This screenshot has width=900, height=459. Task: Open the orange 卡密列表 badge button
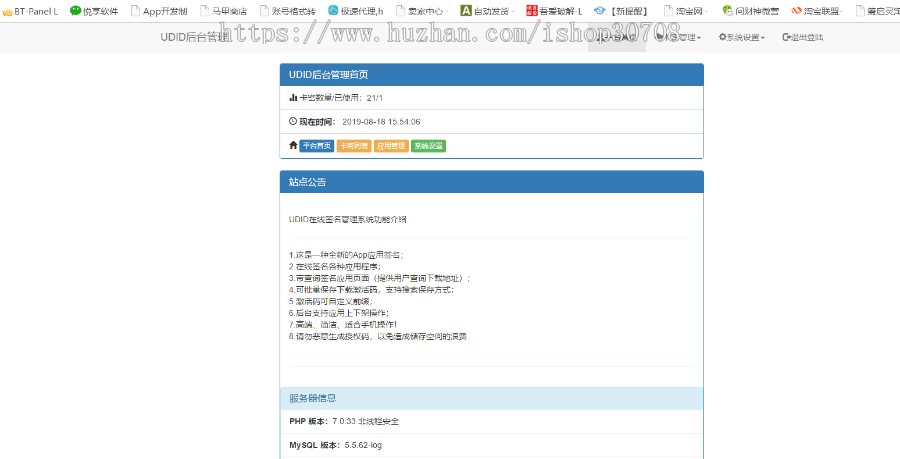pos(354,146)
